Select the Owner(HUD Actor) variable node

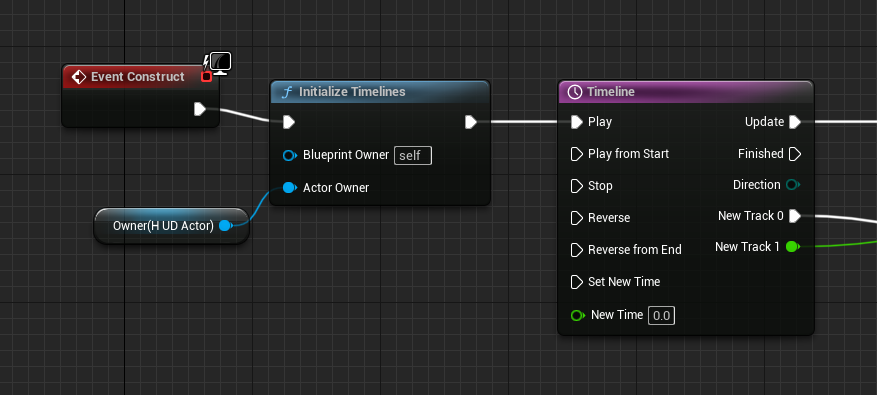[x=171, y=226]
